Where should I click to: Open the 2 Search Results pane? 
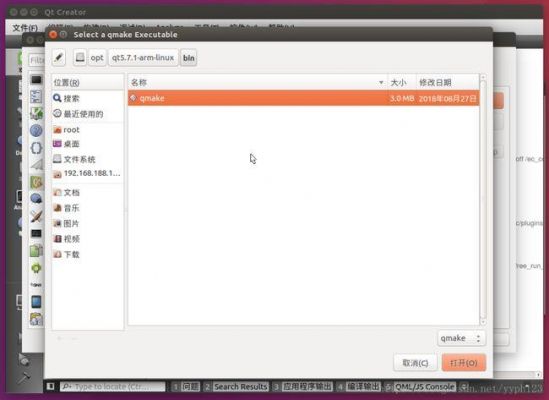236,386
